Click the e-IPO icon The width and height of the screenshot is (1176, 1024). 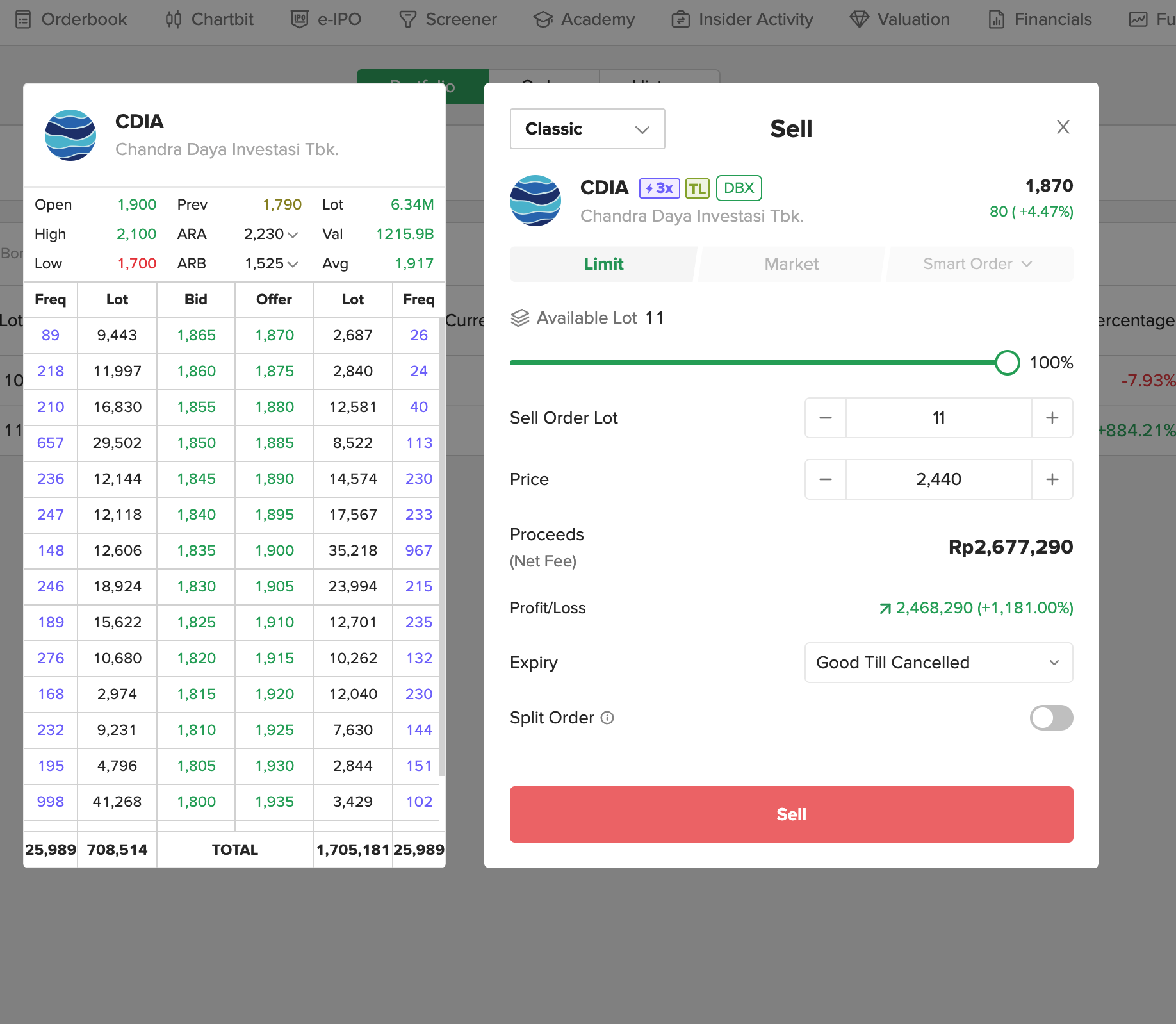pyautogui.click(x=299, y=20)
